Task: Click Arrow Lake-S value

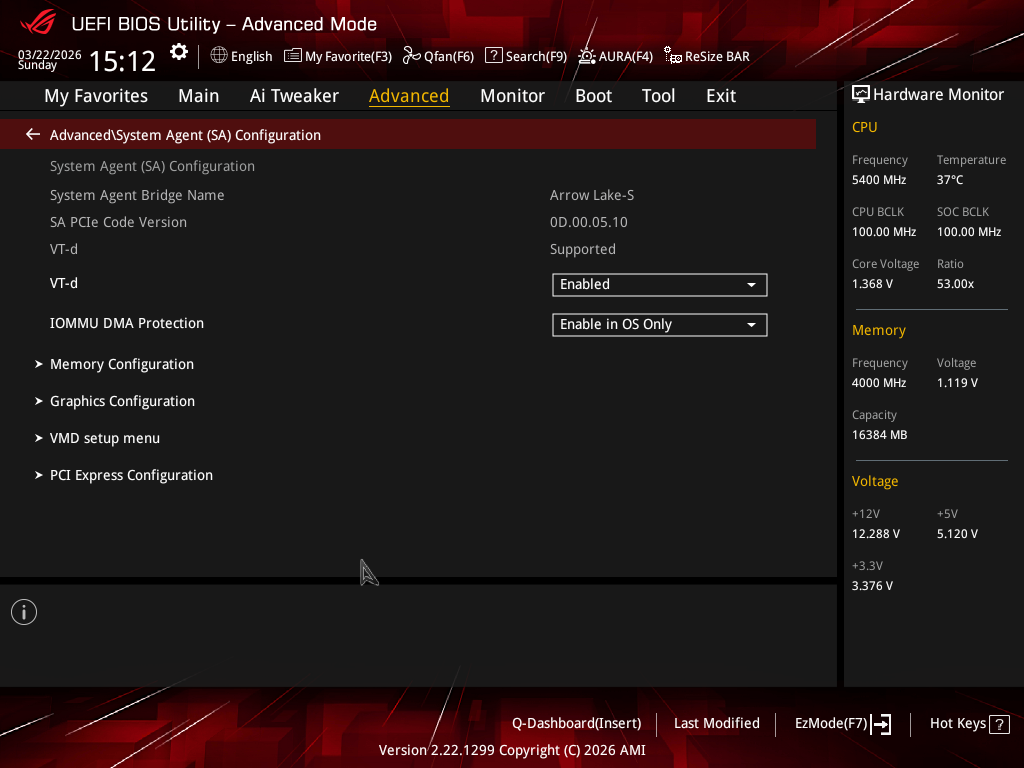Action: tap(592, 195)
